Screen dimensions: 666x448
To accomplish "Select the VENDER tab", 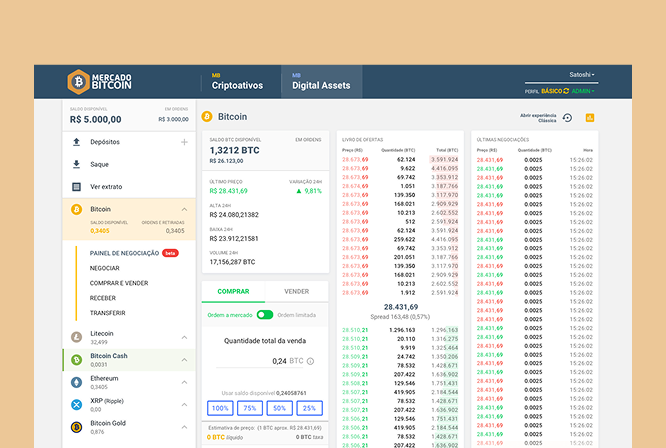I will pyautogui.click(x=296, y=291).
